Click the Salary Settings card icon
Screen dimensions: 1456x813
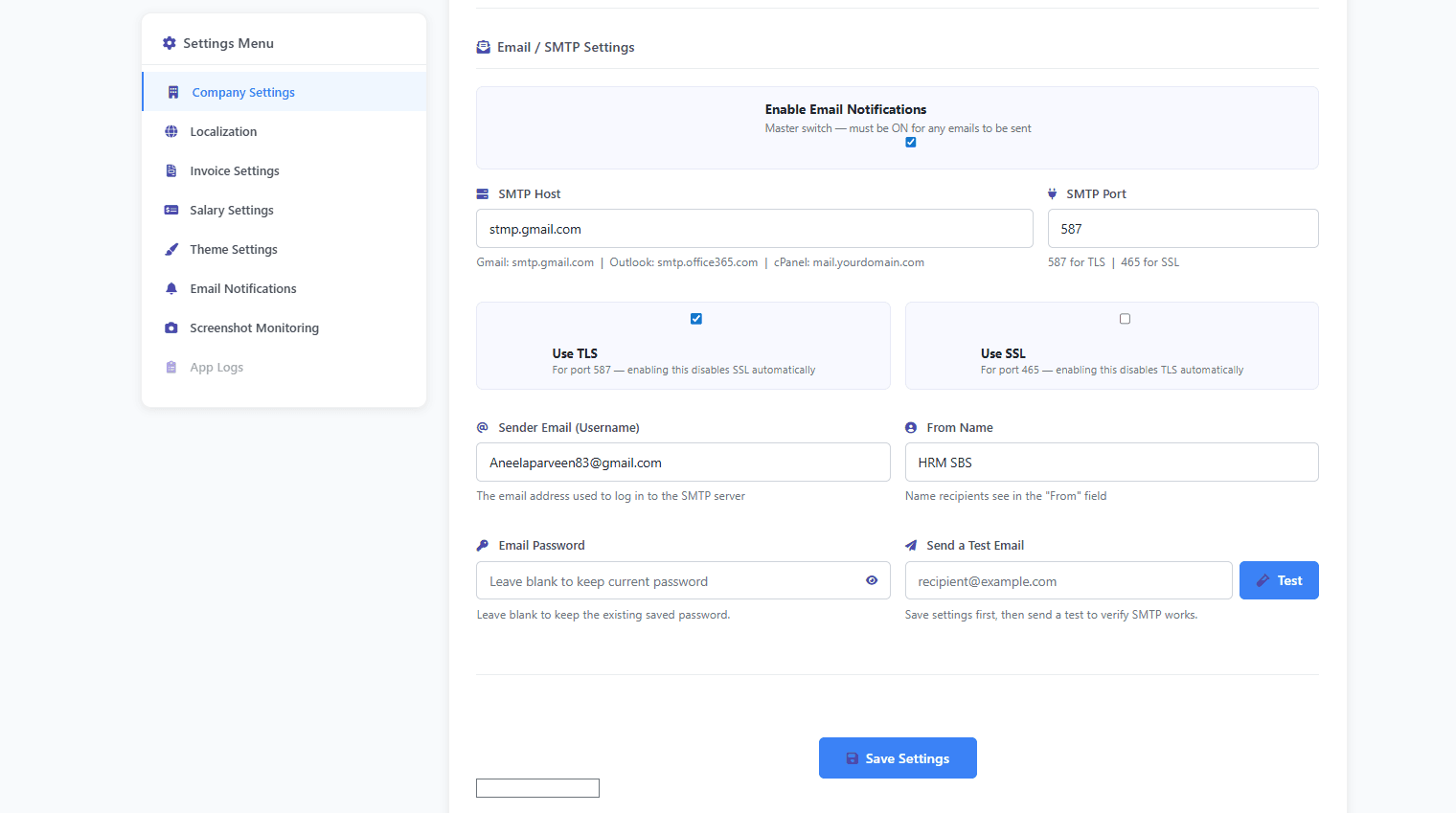(171, 211)
